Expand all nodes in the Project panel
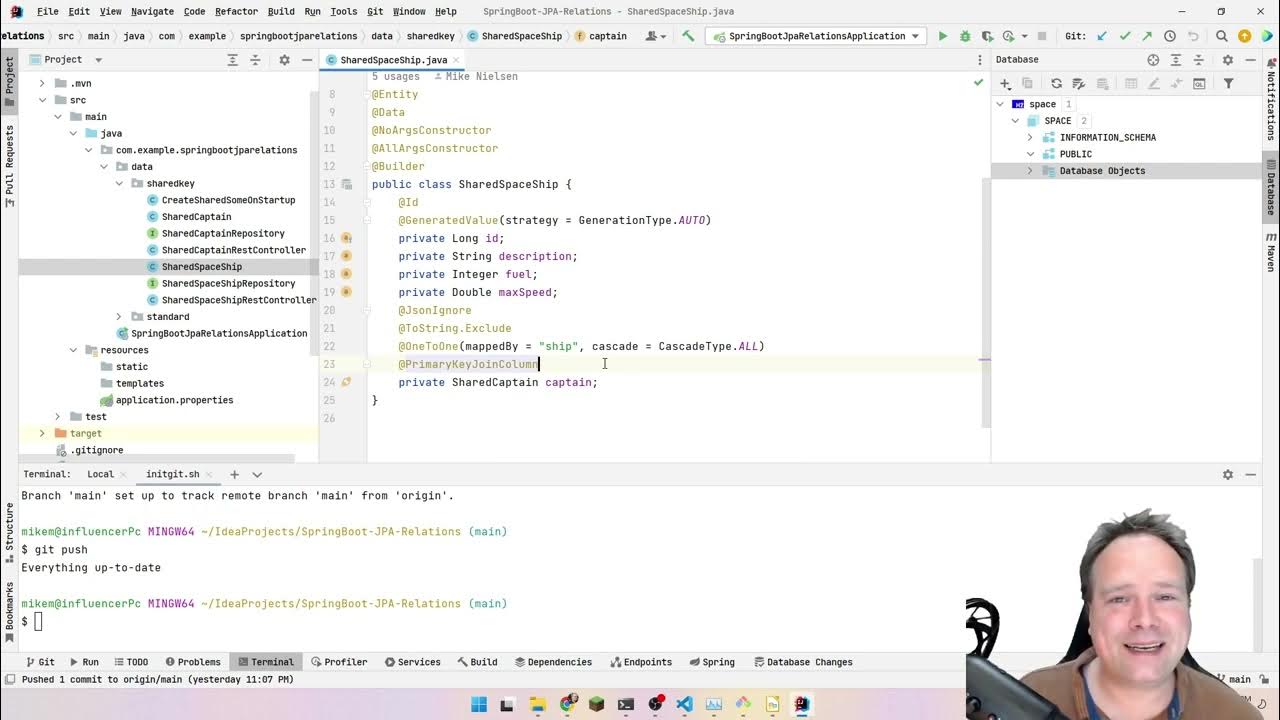The height and width of the screenshot is (720, 1280). coord(233,60)
